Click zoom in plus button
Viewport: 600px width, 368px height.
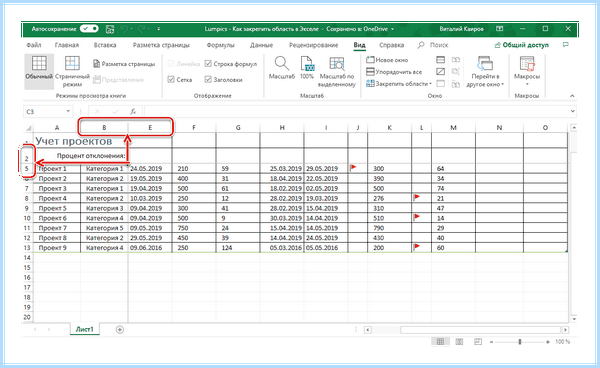[x=548, y=342]
